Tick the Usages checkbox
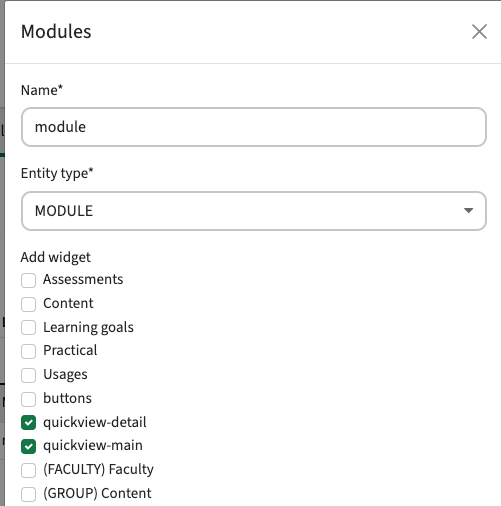Screen dimensions: 501x506 [x=28, y=375]
